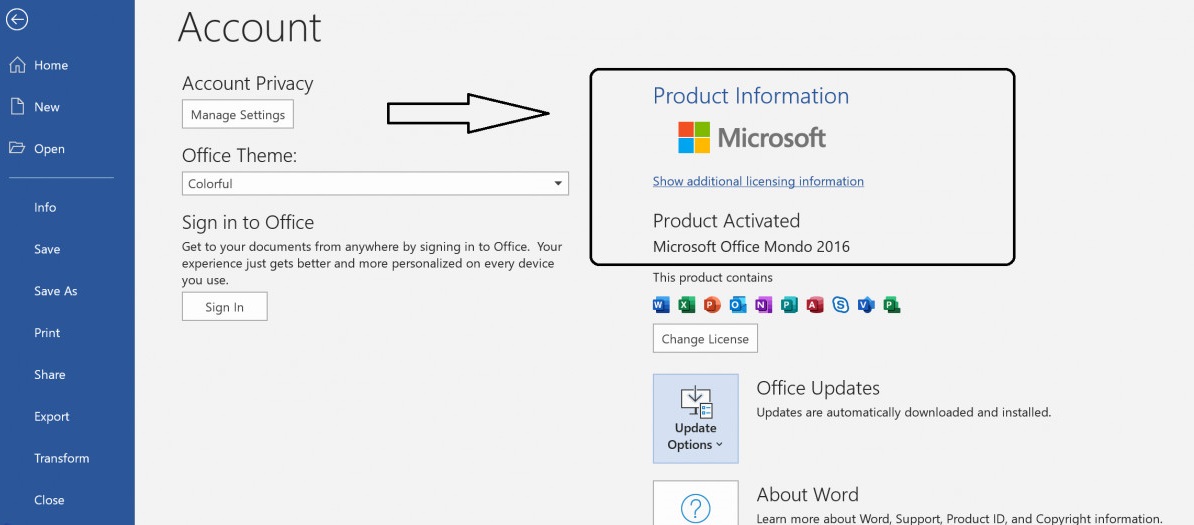Image resolution: width=1194 pixels, height=525 pixels.
Task: Open Show additional licensing information link
Action: [x=758, y=181]
